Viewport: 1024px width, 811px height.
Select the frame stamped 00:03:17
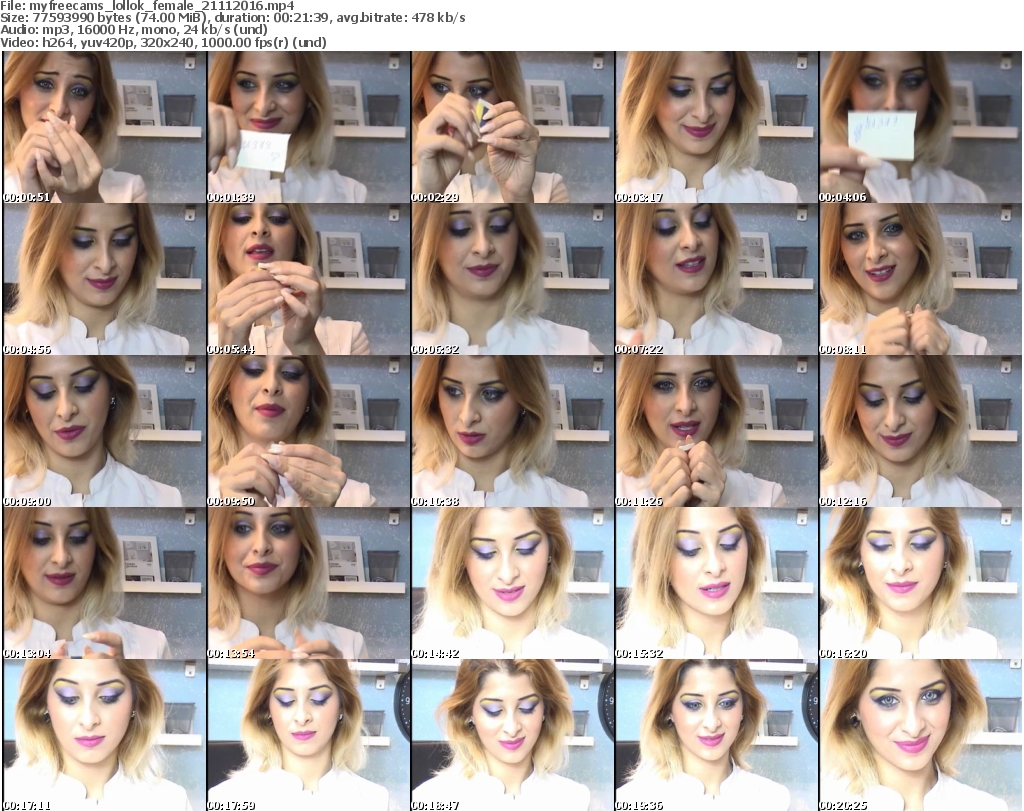coord(716,127)
